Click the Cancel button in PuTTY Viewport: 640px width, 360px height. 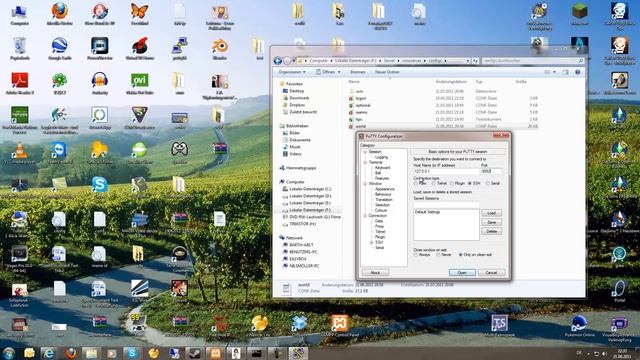(491, 272)
